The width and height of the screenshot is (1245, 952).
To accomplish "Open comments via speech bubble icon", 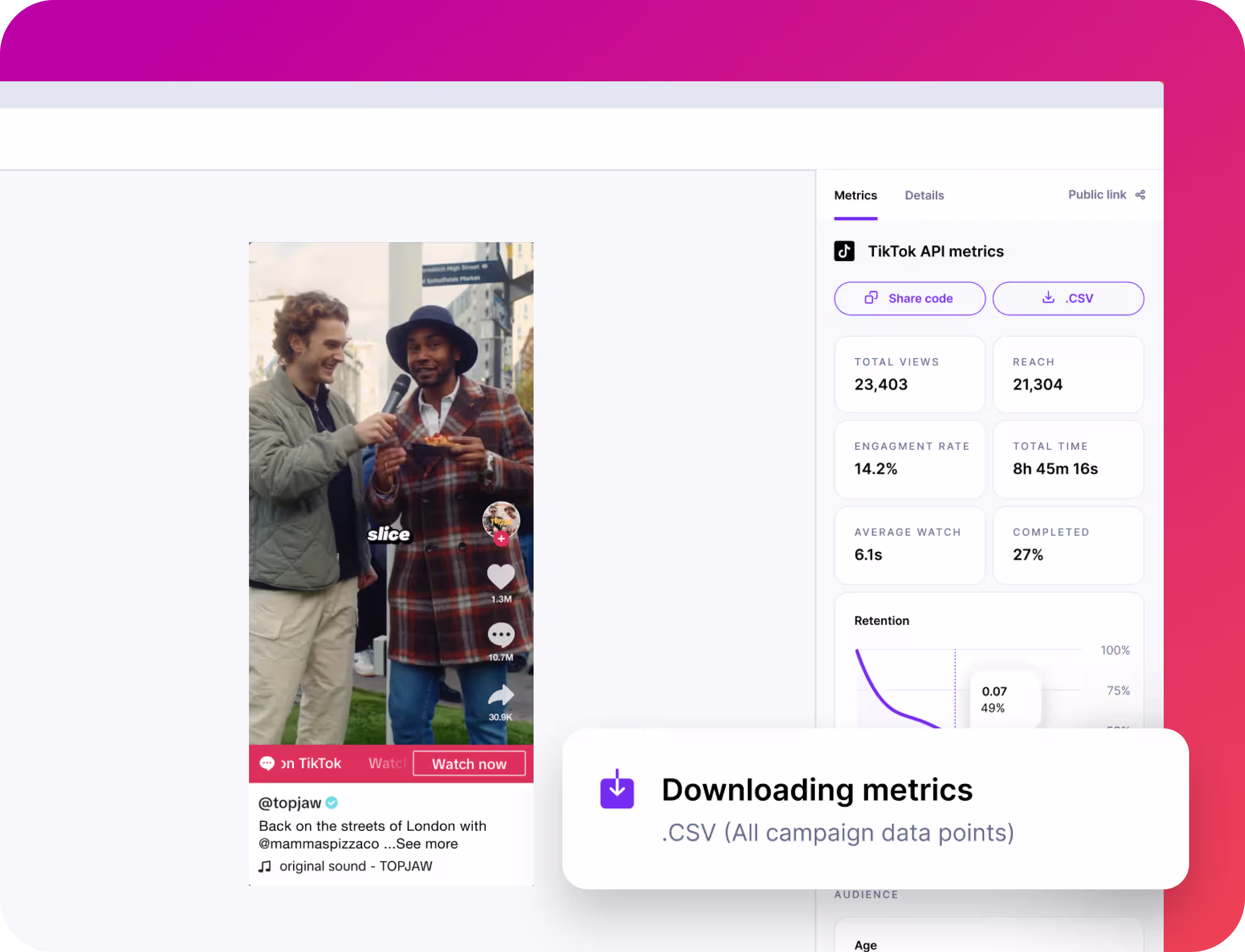I will [x=501, y=635].
